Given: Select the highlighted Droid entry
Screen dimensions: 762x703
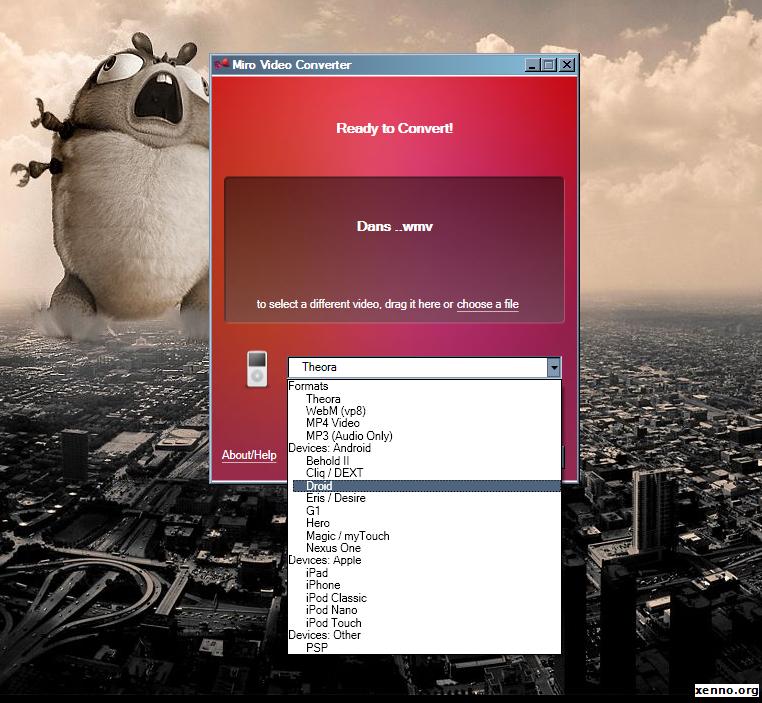Looking at the screenshot, I should [426, 486].
